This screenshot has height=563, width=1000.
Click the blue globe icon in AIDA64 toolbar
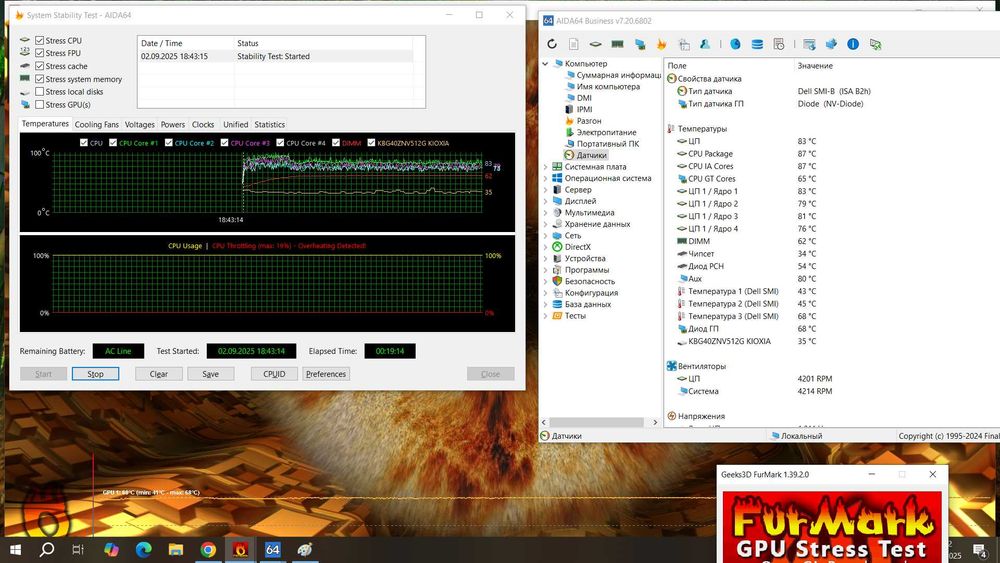coord(735,44)
